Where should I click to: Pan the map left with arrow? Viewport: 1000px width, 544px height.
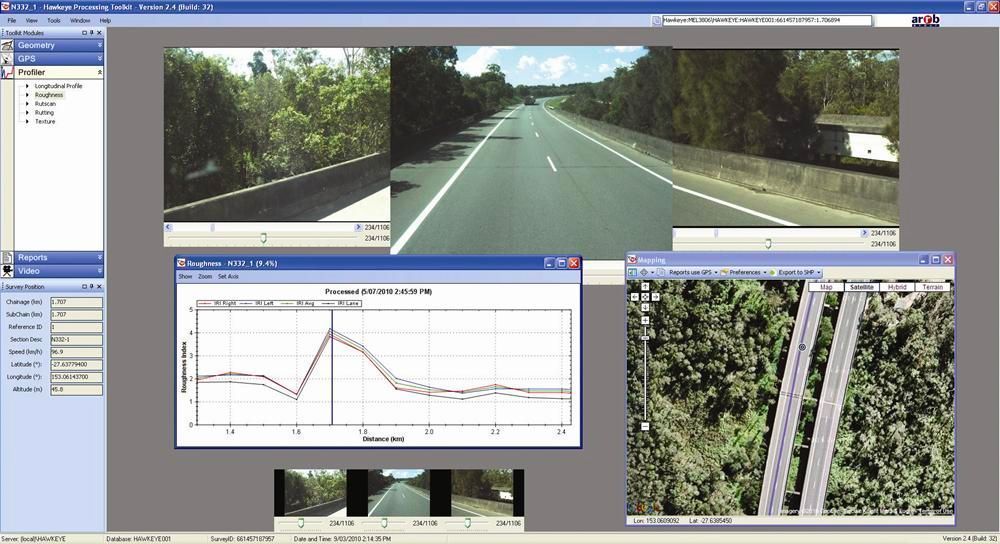click(635, 297)
